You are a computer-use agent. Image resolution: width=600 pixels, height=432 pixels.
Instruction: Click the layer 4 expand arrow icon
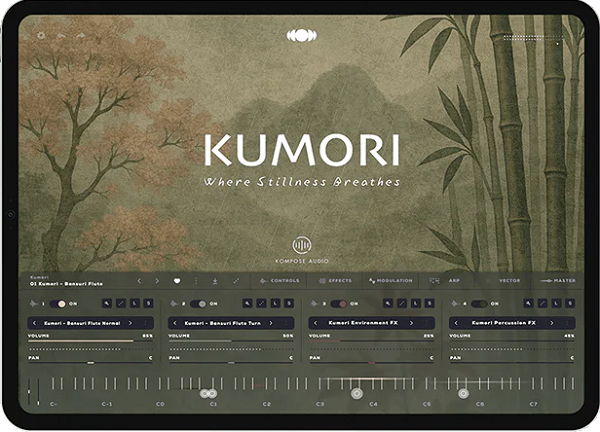[542, 303]
